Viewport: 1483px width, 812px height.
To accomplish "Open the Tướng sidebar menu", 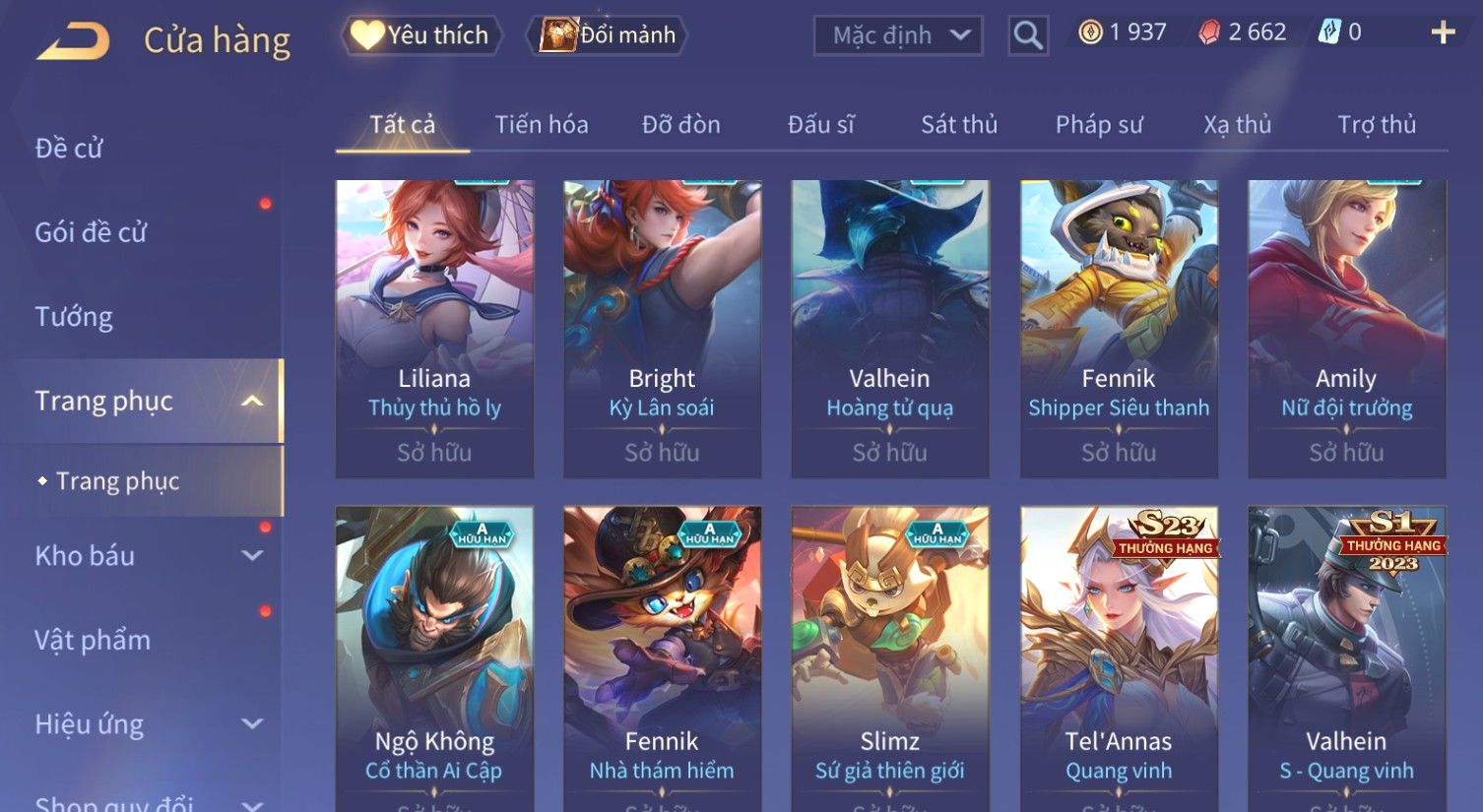I will click(x=74, y=317).
